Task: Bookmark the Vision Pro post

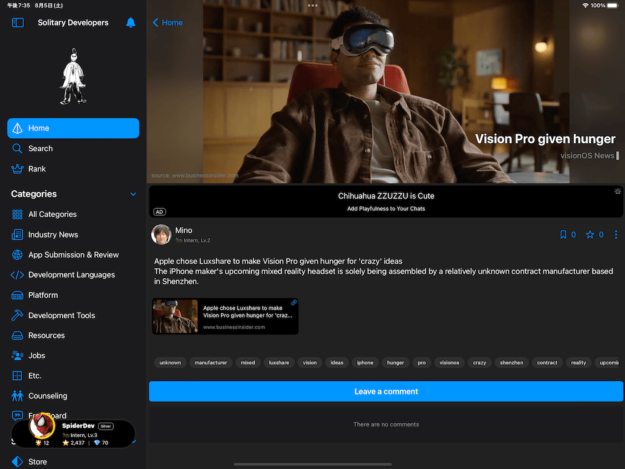Action: [563, 235]
